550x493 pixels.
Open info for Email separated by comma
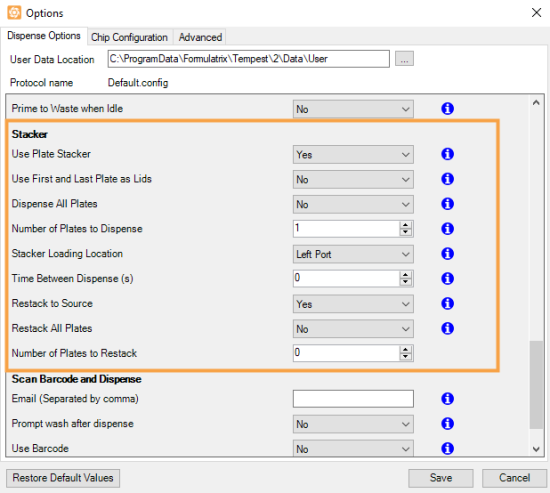447,398
